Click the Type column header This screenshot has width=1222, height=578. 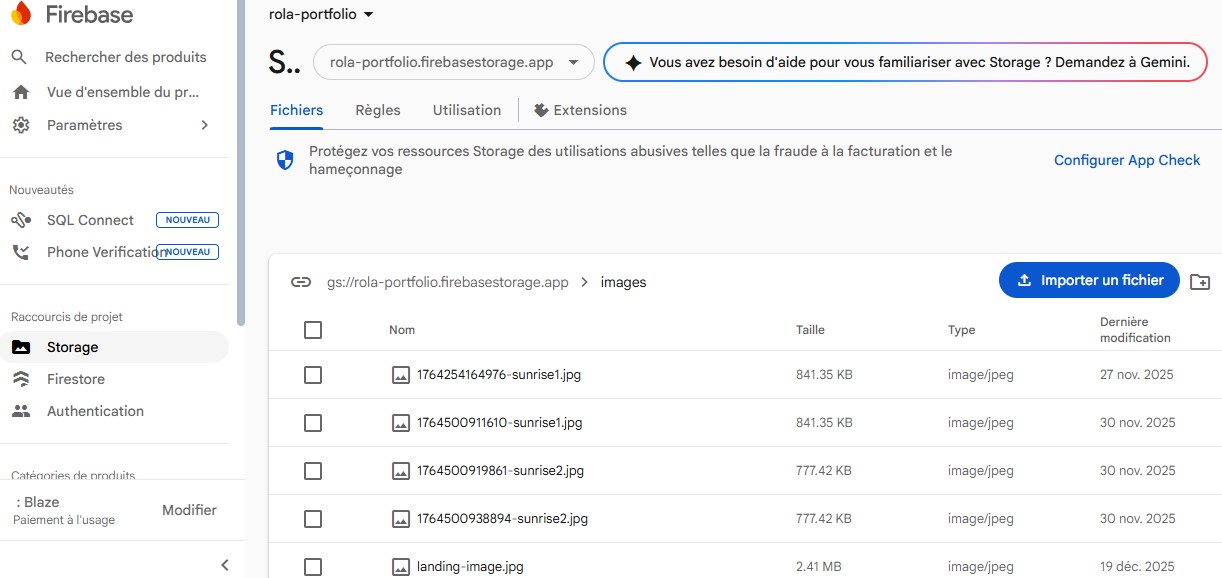tap(962, 330)
